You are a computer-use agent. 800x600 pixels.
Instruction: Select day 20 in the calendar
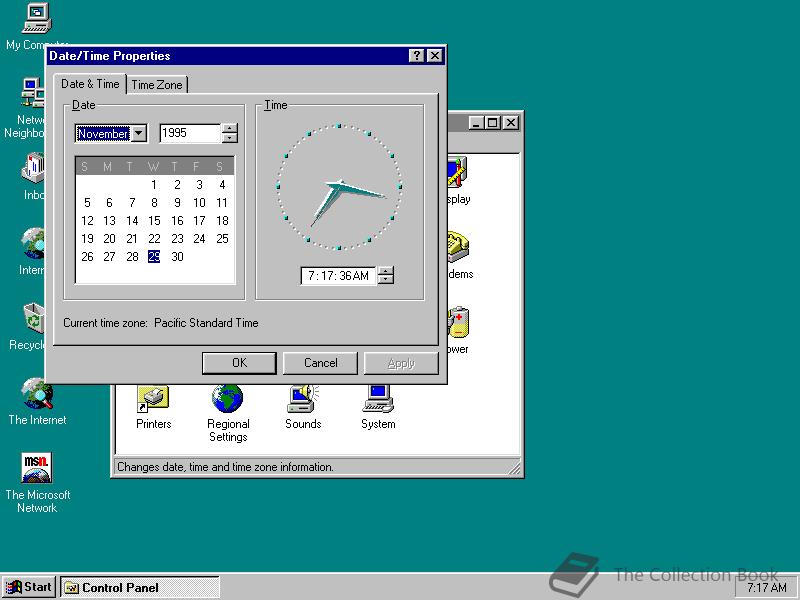click(x=109, y=238)
